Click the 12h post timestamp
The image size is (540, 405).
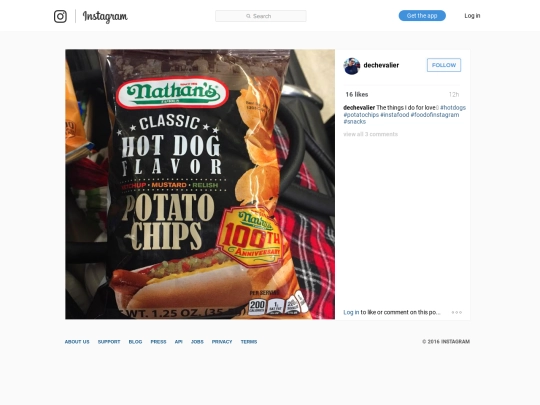point(454,94)
